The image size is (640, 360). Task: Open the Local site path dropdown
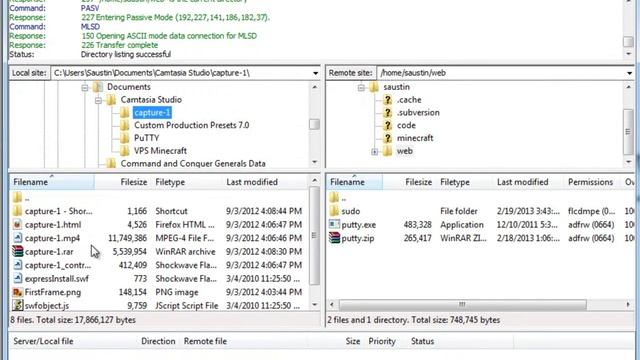315,73
